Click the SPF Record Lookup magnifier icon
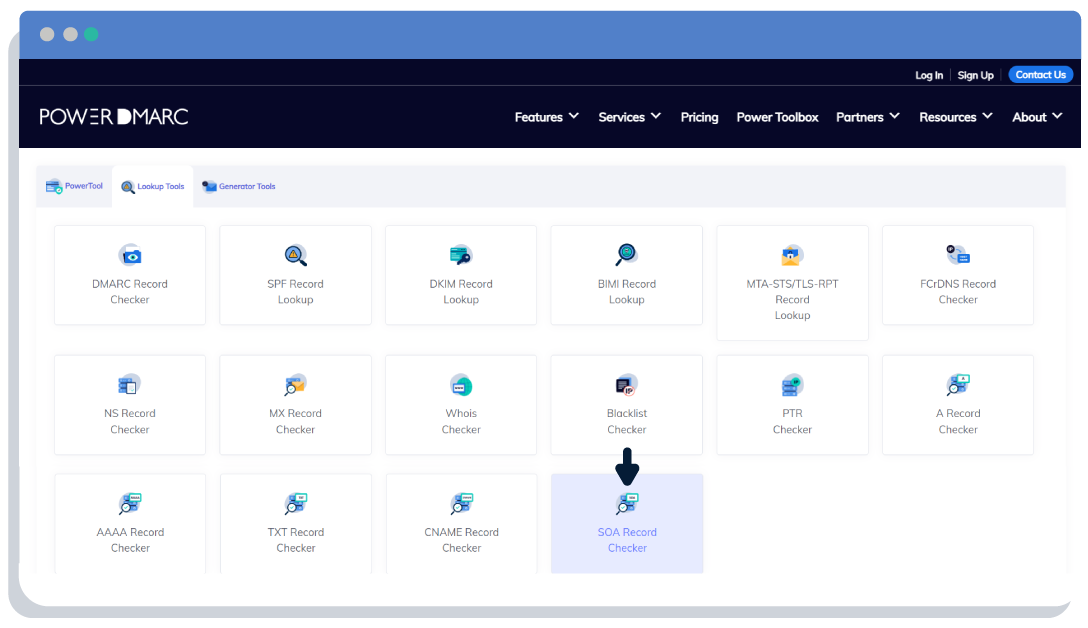Viewport: 1088px width, 628px height. (x=296, y=255)
